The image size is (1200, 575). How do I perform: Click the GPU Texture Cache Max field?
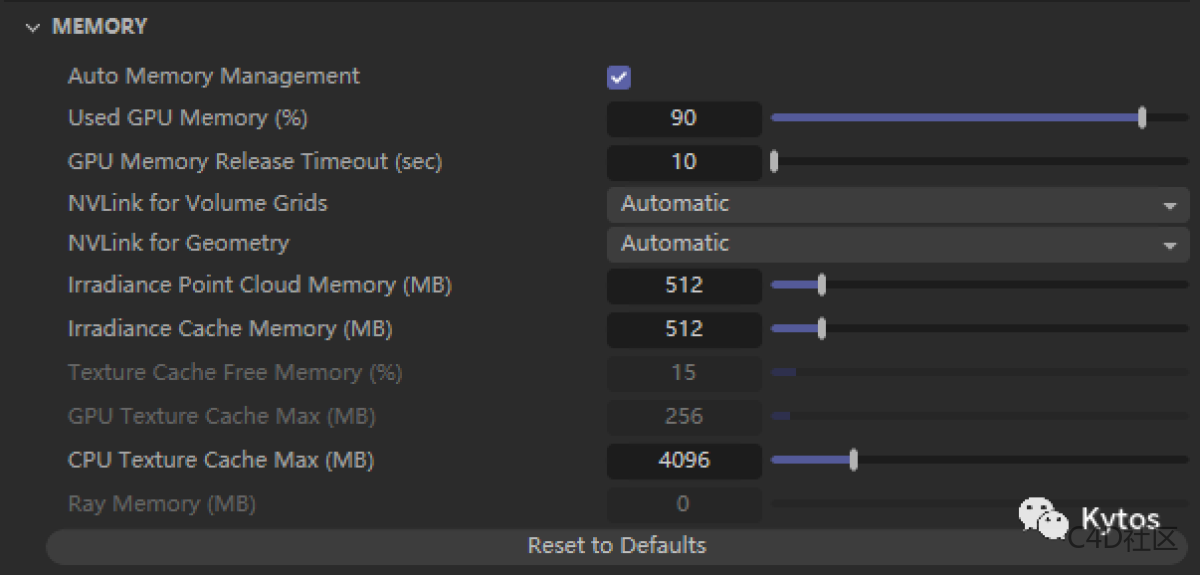pyautogui.click(x=684, y=416)
